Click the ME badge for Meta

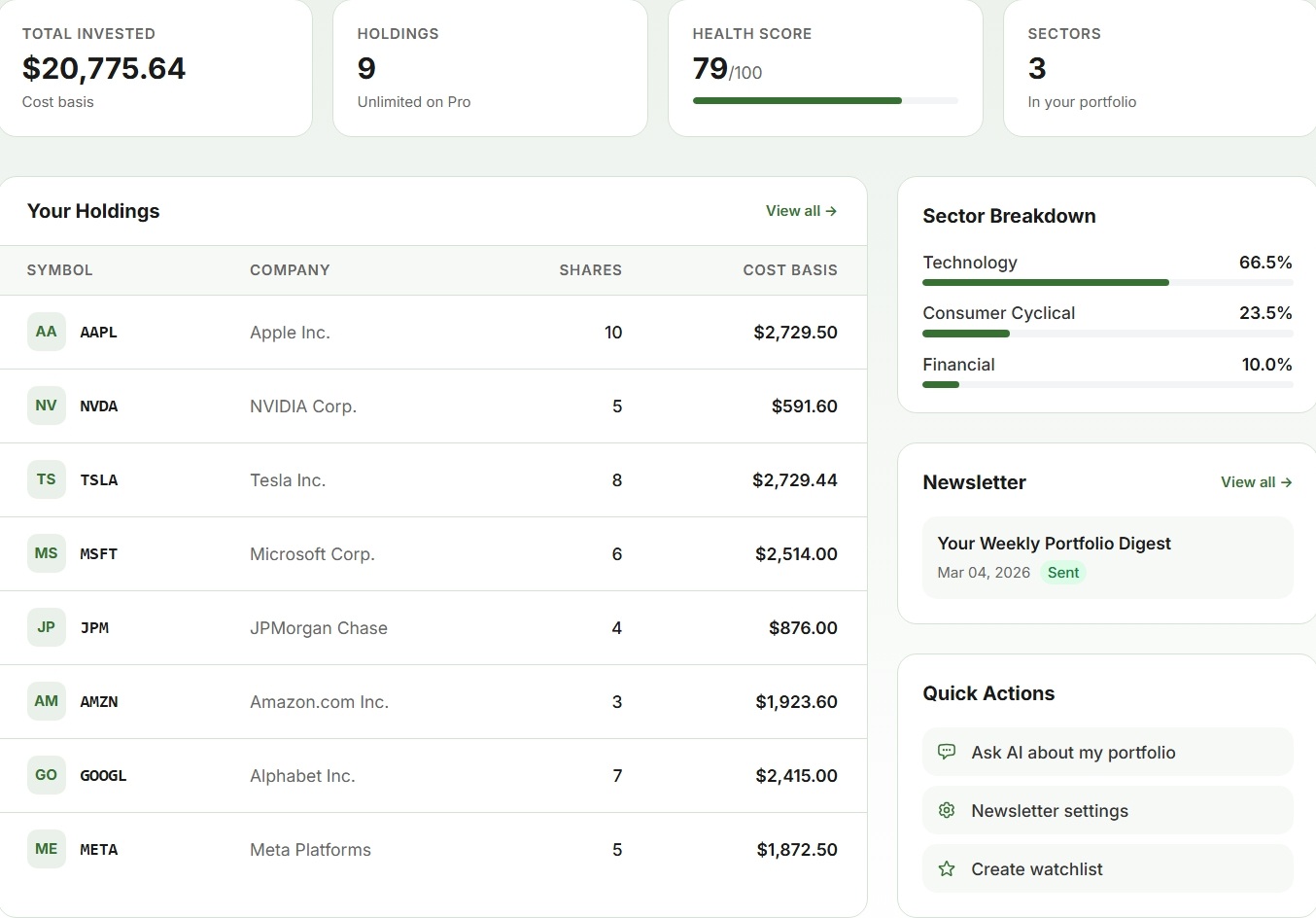click(x=46, y=849)
